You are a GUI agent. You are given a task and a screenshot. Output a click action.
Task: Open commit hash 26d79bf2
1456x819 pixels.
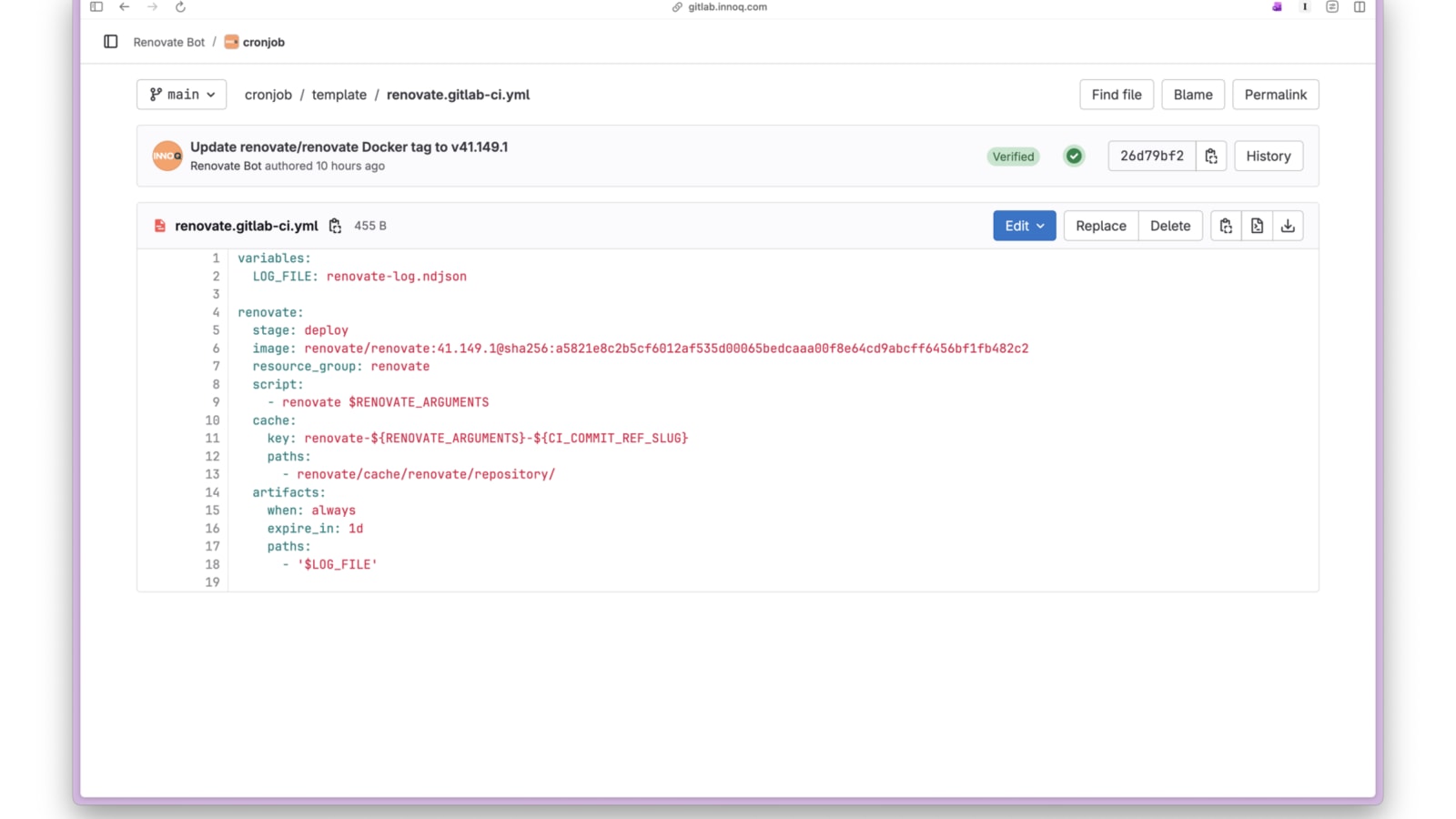pyautogui.click(x=1152, y=157)
